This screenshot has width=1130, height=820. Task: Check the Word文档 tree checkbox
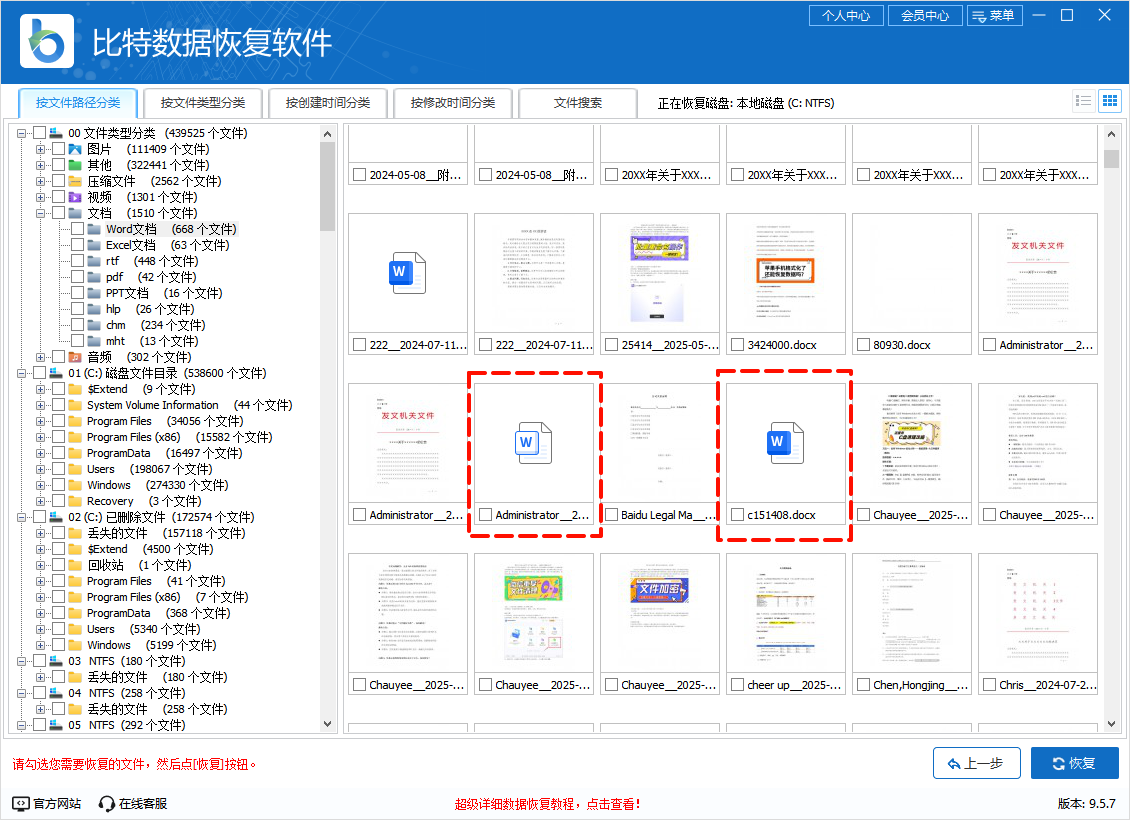78,229
